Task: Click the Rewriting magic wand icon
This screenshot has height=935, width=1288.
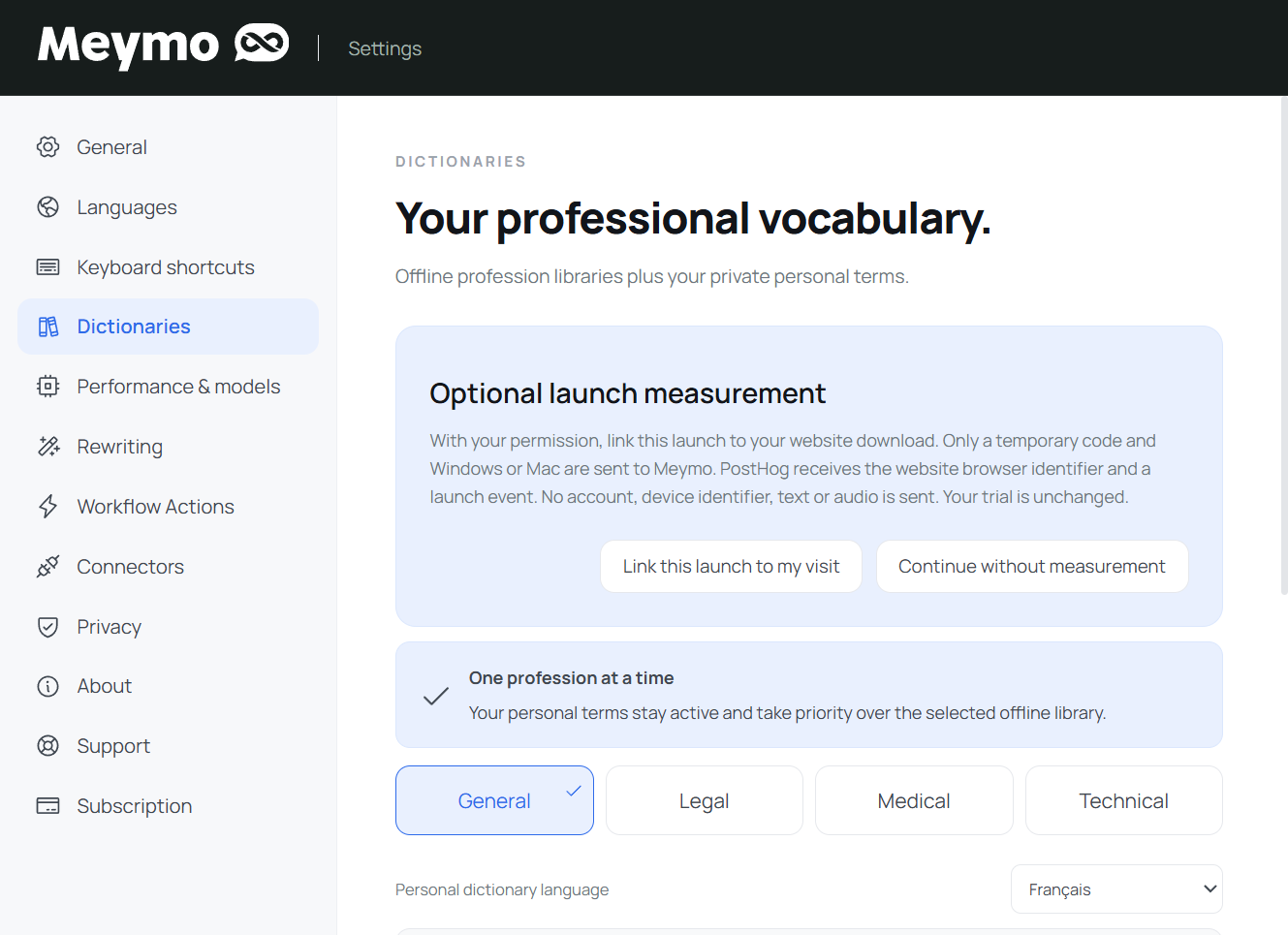Action: [47, 447]
